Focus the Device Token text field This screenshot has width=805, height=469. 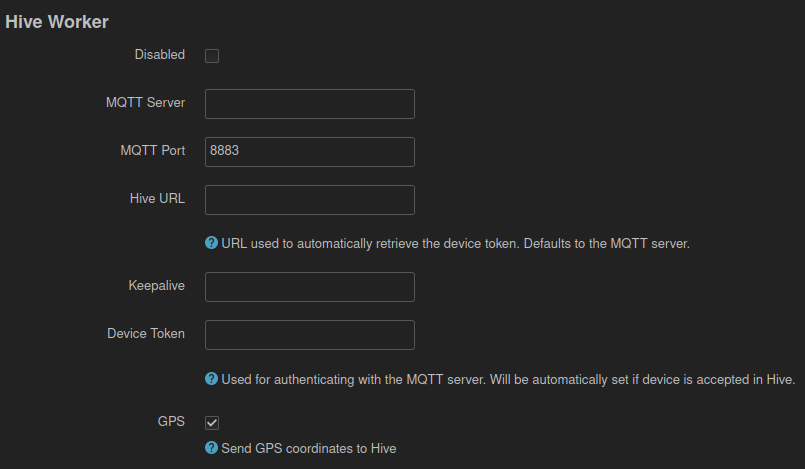tap(310, 335)
